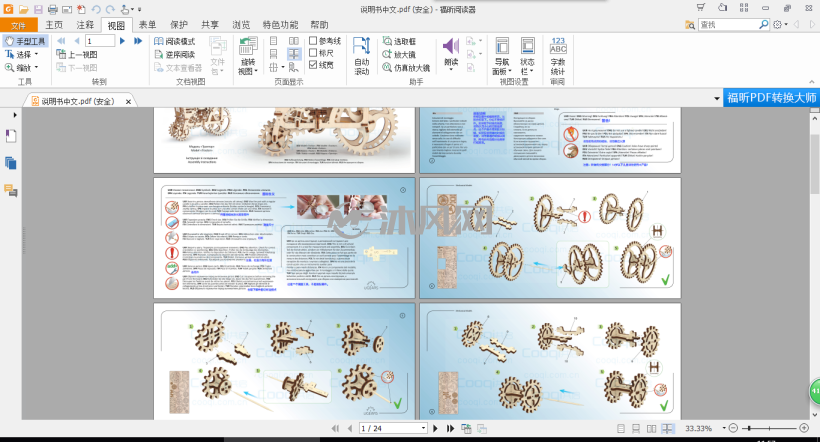Open page thumbnails panel in sidebar
Image resolution: width=820 pixels, height=442 pixels.
tap(10, 163)
